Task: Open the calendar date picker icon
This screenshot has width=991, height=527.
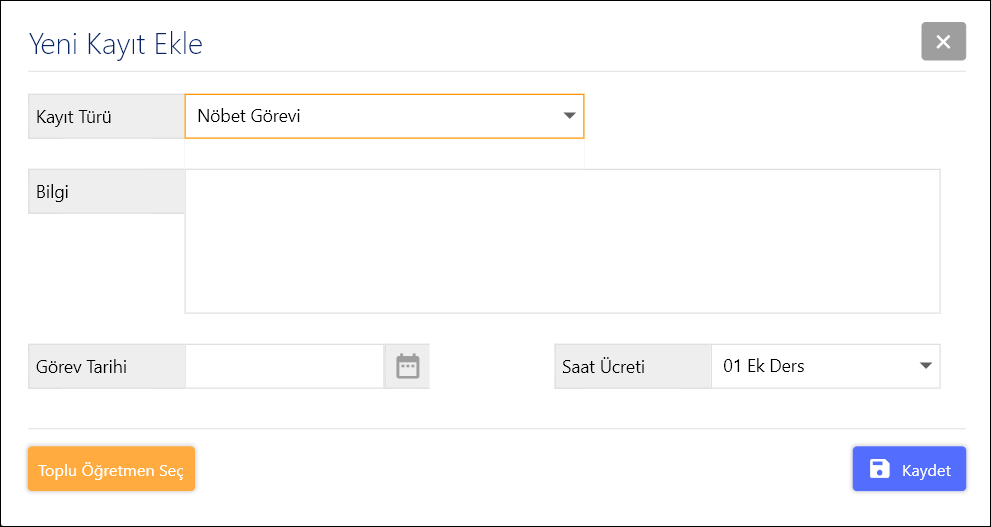Action: 407,366
